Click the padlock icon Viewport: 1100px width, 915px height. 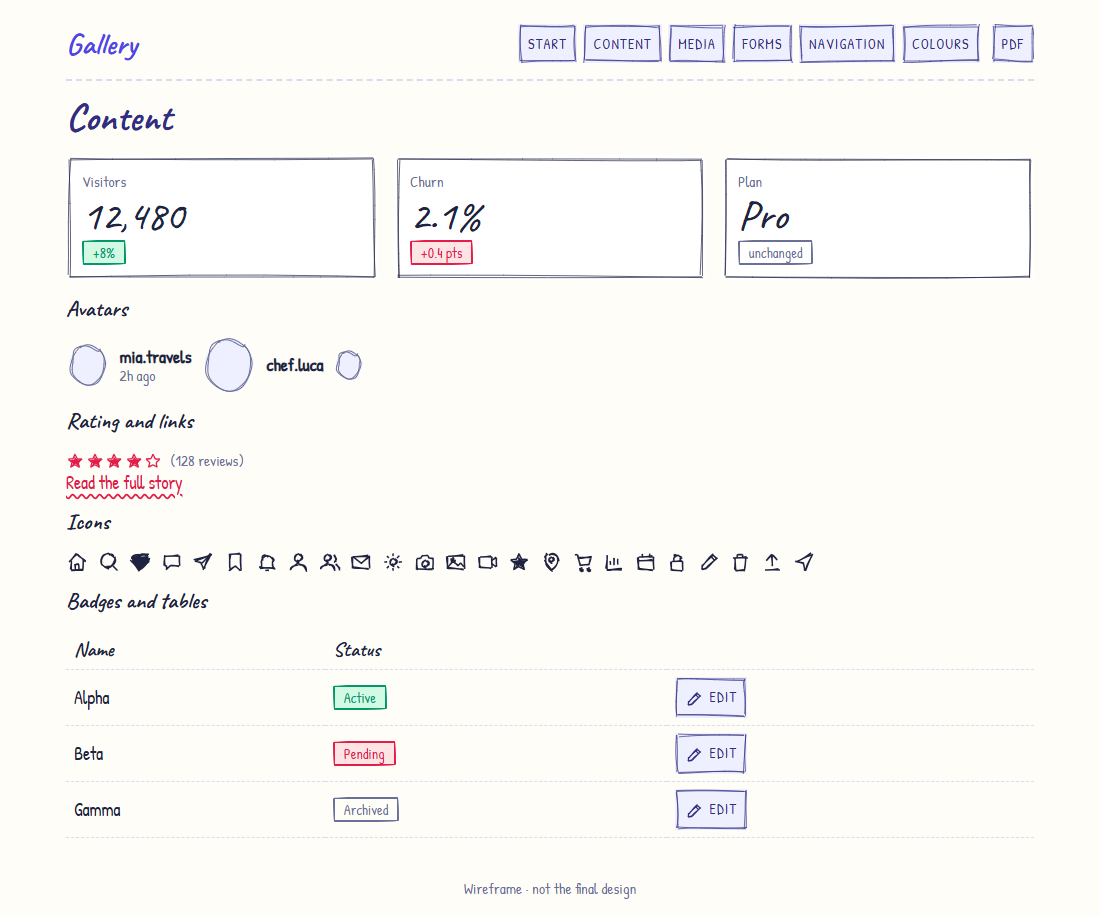(x=677, y=562)
